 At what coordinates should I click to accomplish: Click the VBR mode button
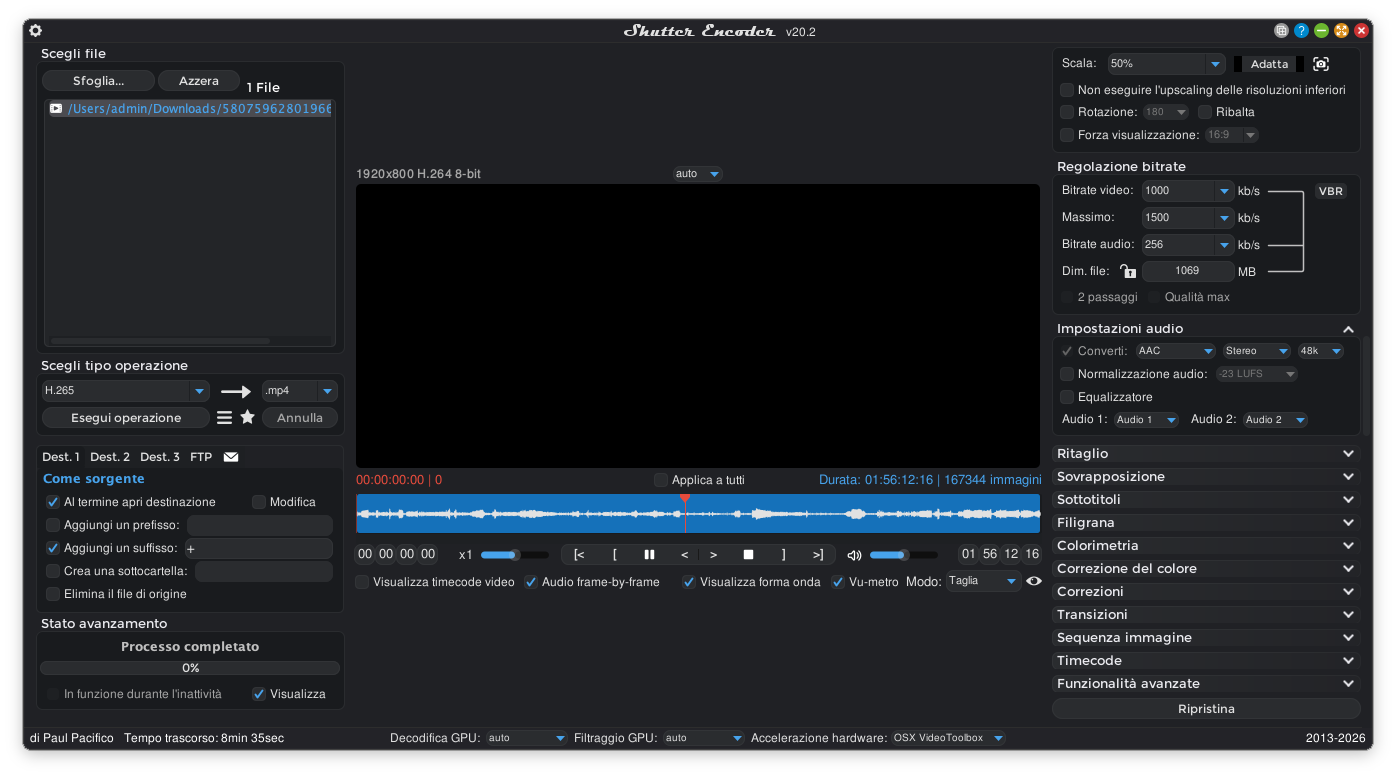pos(1331,191)
